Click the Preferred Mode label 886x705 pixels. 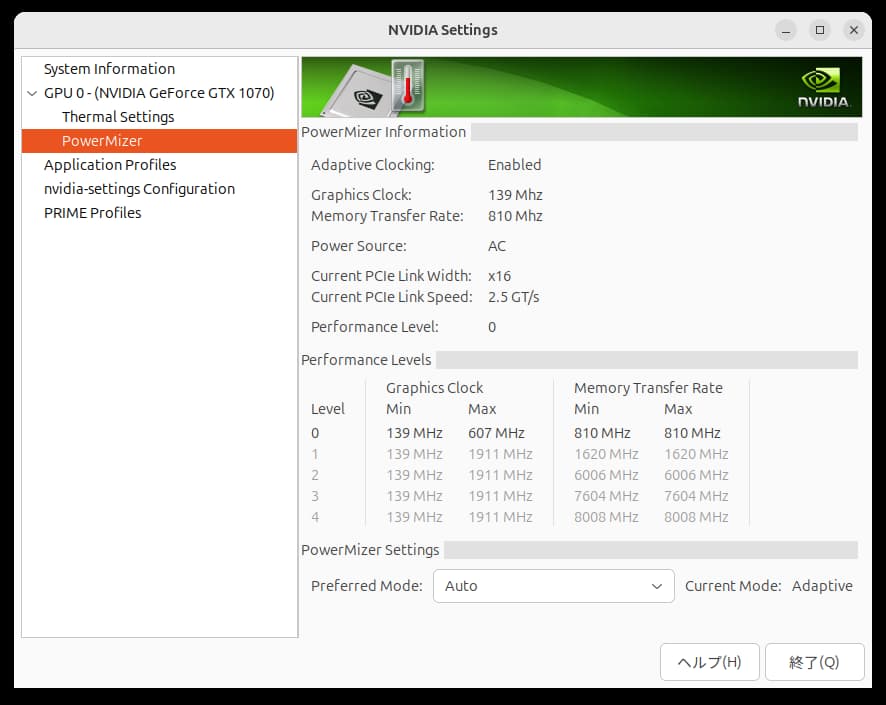click(x=367, y=586)
